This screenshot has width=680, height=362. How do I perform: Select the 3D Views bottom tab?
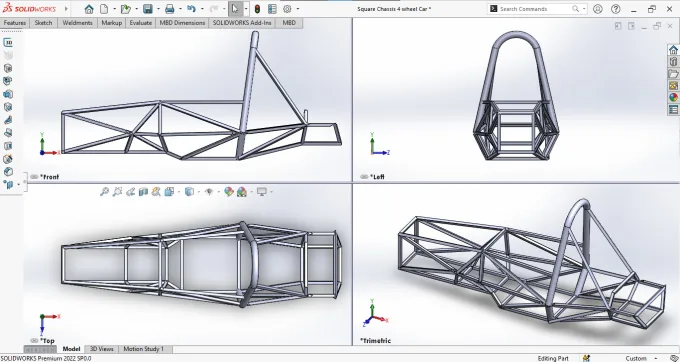tap(101, 349)
